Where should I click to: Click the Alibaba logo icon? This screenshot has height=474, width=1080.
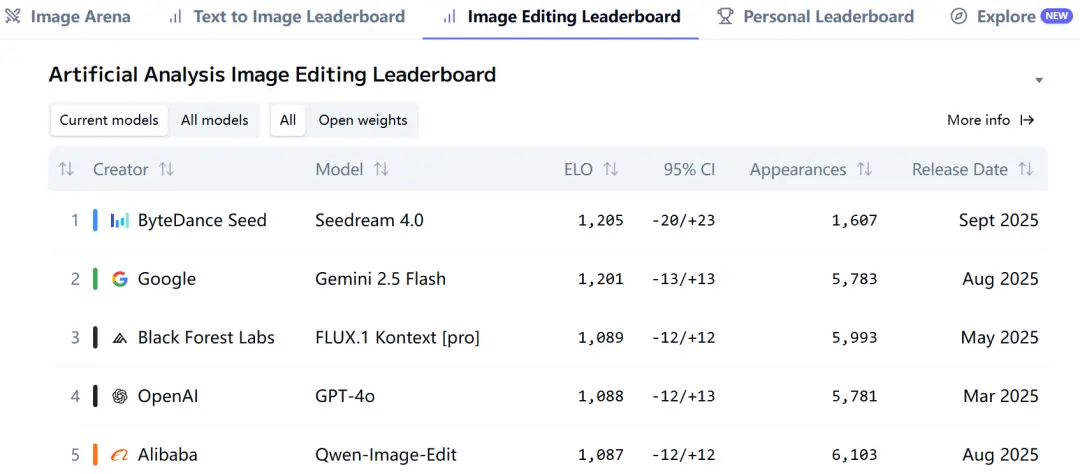[120, 455]
